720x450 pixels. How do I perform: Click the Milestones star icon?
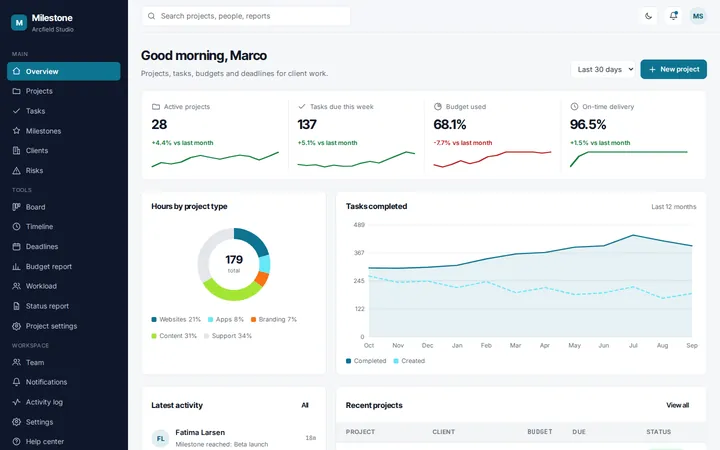[17, 131]
